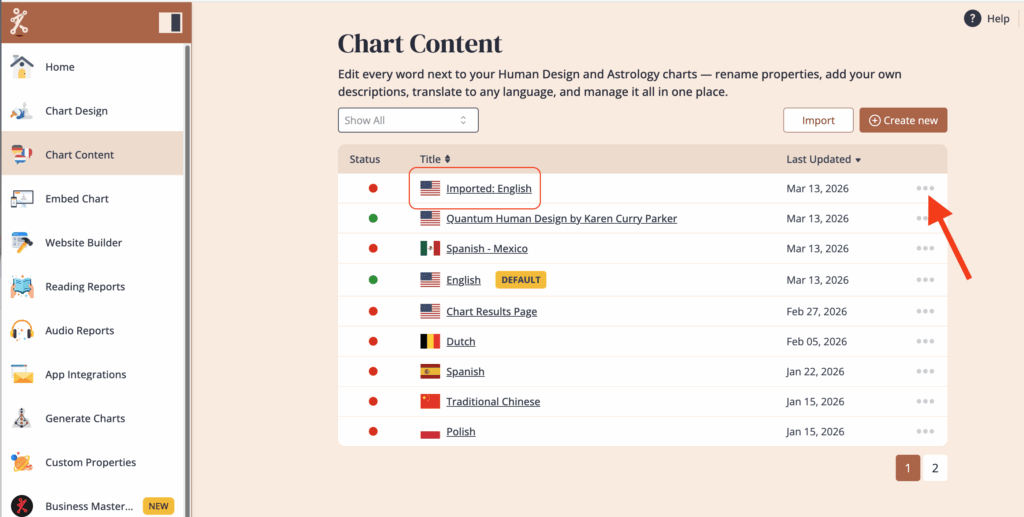Open Help in top right corner
Image resolution: width=1024 pixels, height=517 pixels.
pos(986,19)
